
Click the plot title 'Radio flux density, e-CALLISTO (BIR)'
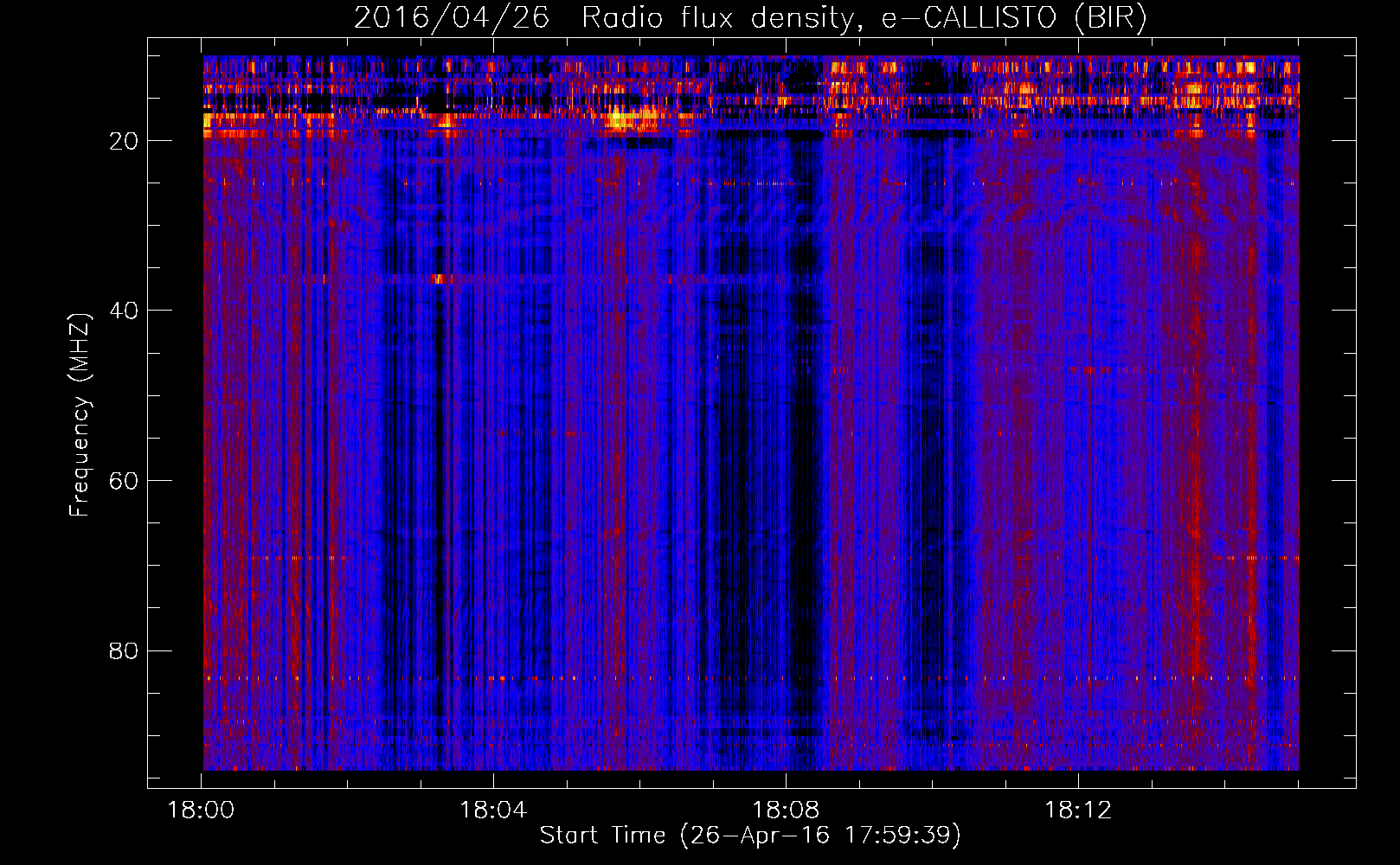coord(864,18)
